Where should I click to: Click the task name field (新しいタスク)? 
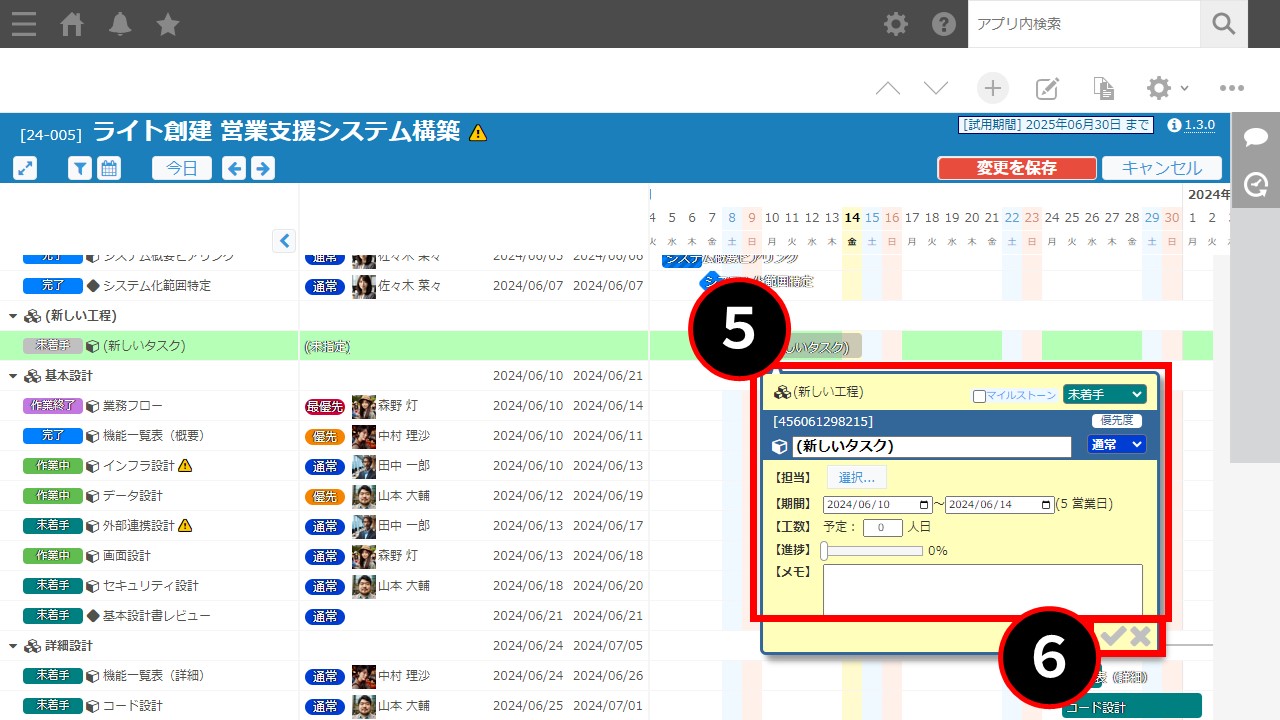[x=930, y=446]
